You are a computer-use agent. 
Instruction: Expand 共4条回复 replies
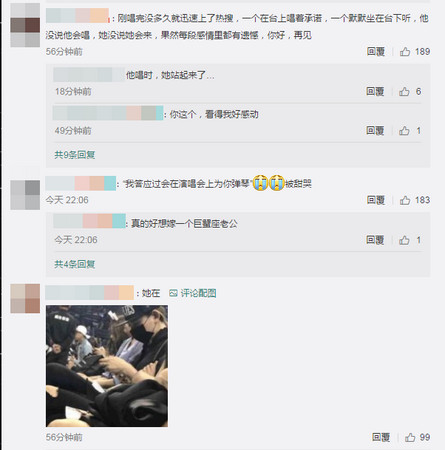coord(75,264)
